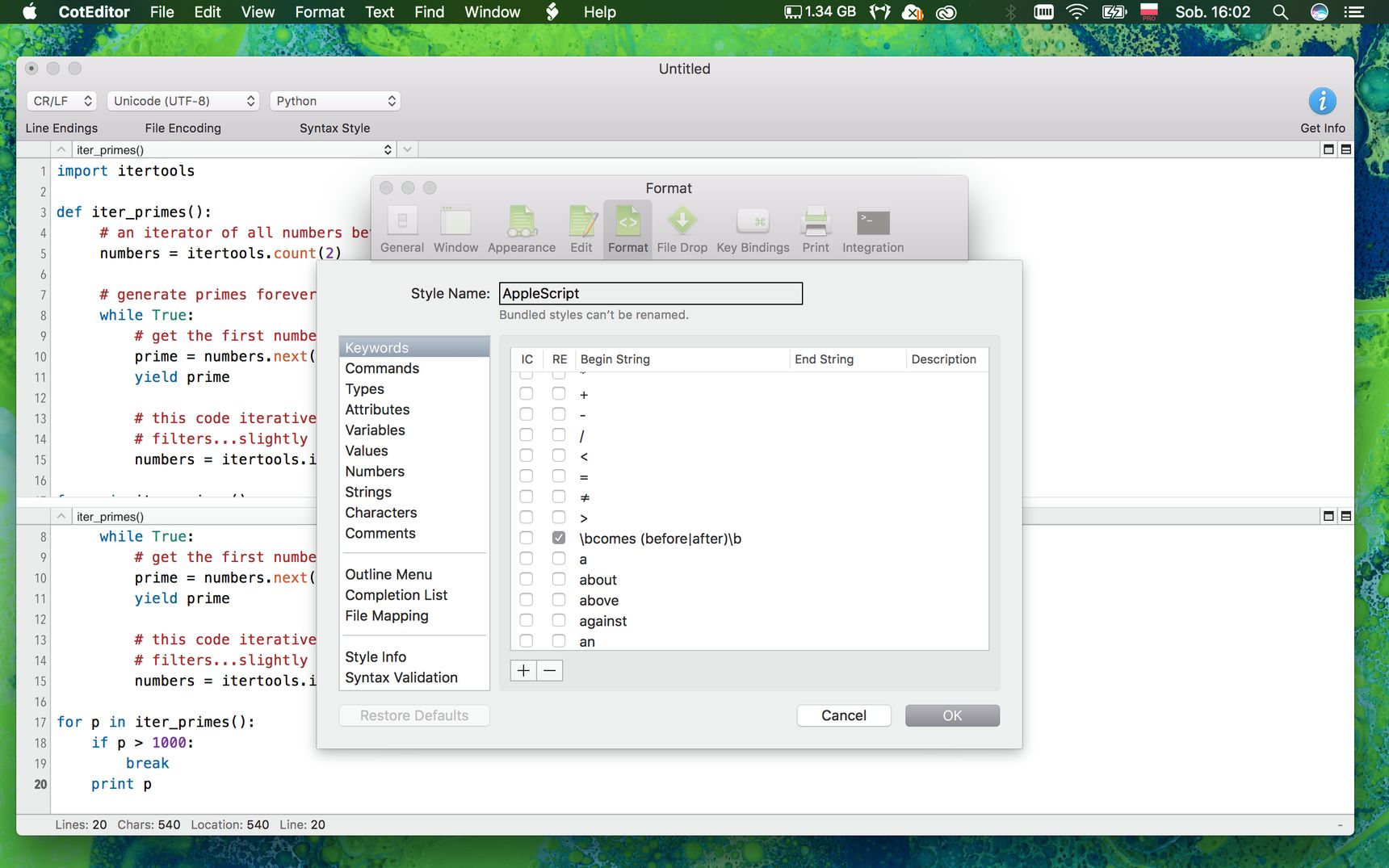Screen dimensions: 1389x868
Task: Enable IC checkbox for 'about' row
Action: point(527,579)
